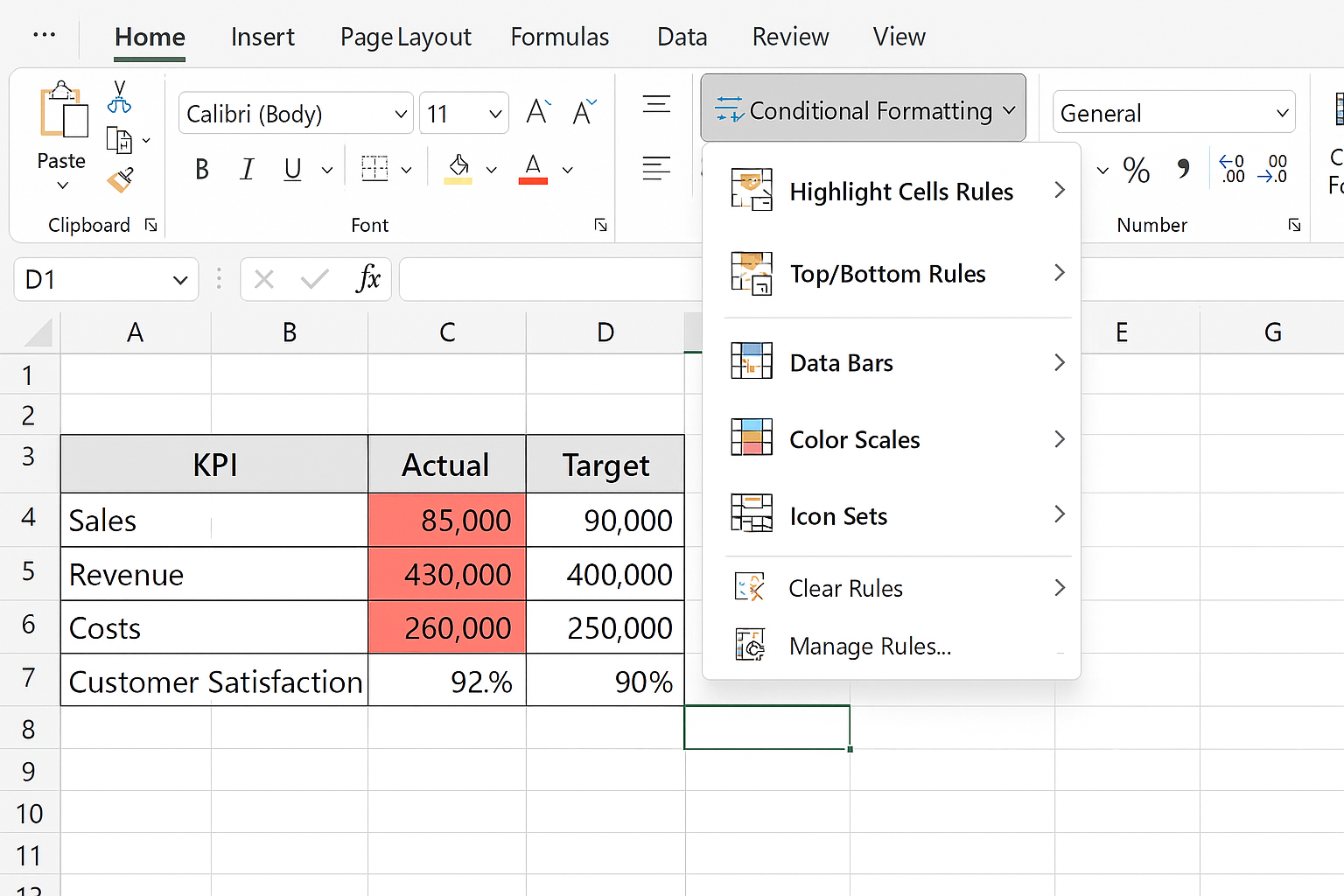Click the Insert Function fx icon
This screenshot has width=1344, height=896.
tap(368, 279)
